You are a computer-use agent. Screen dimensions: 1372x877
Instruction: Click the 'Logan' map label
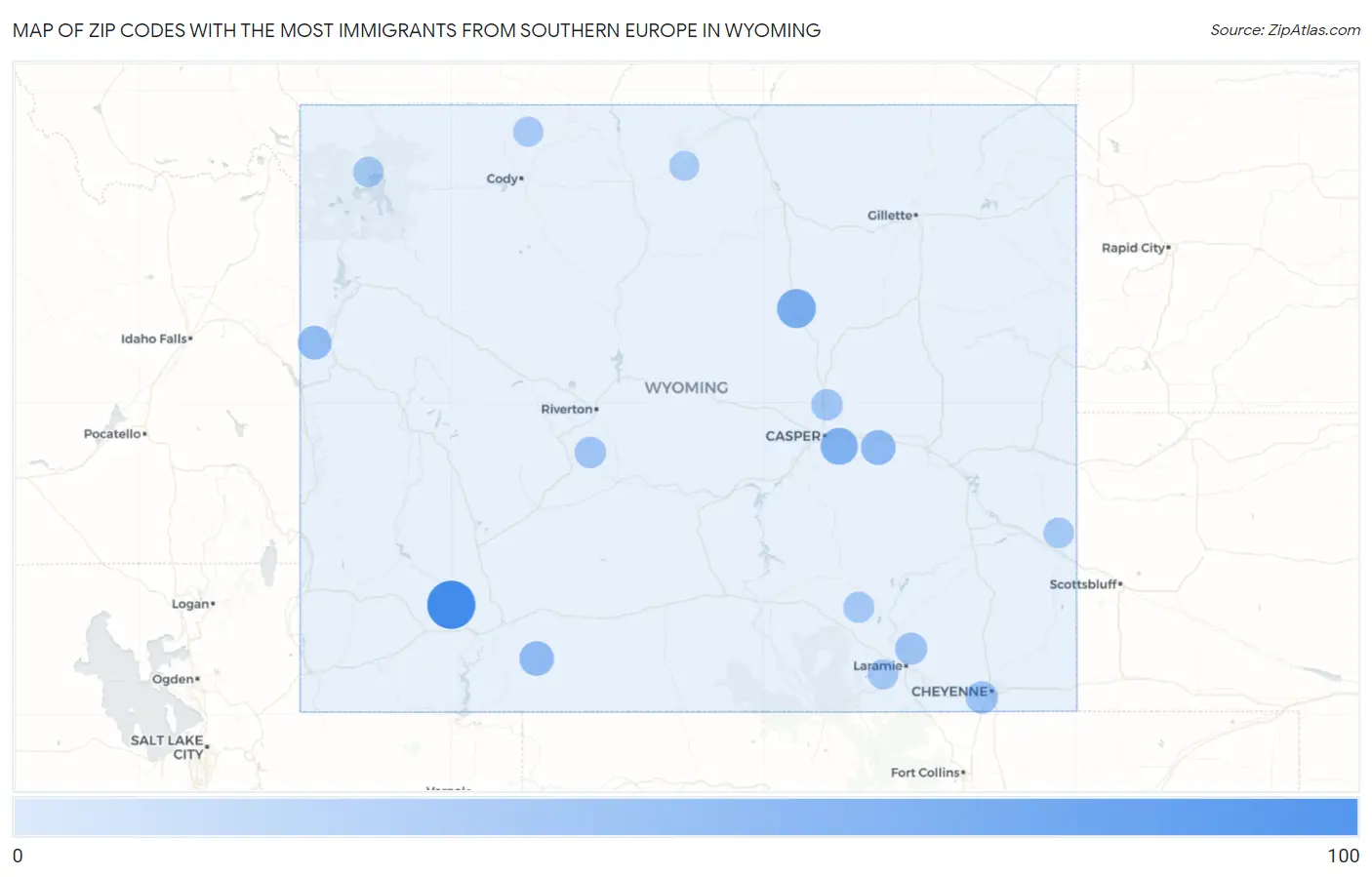pos(190,604)
